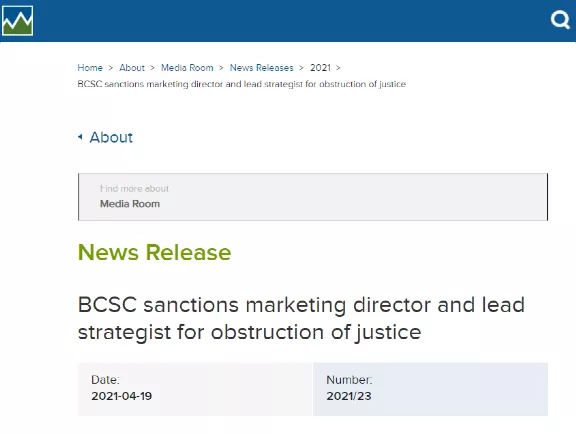Click the arrow after Media Room breadcrumb
This screenshot has height=434, width=576.
click(221, 68)
